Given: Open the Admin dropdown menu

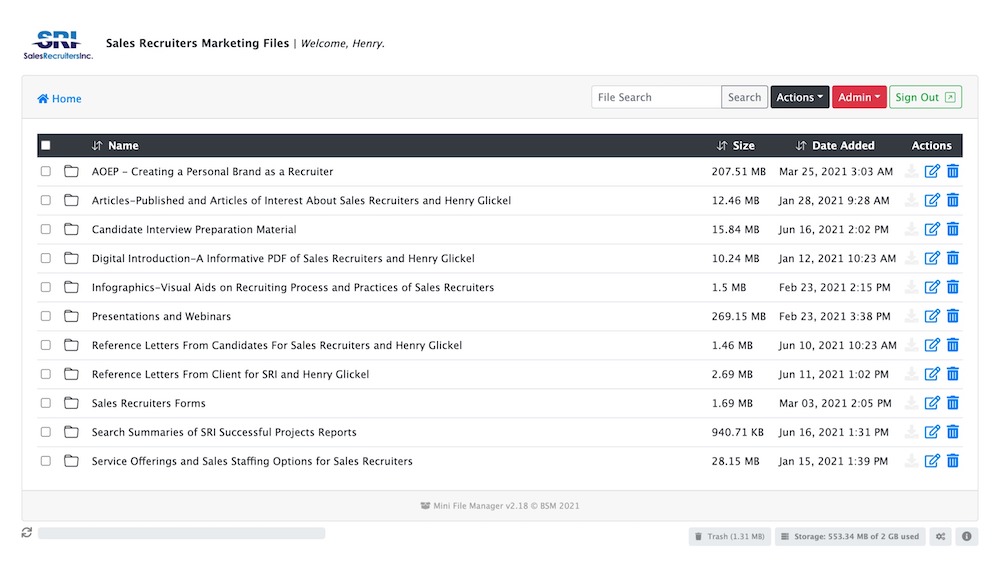Looking at the screenshot, I should pos(859,97).
